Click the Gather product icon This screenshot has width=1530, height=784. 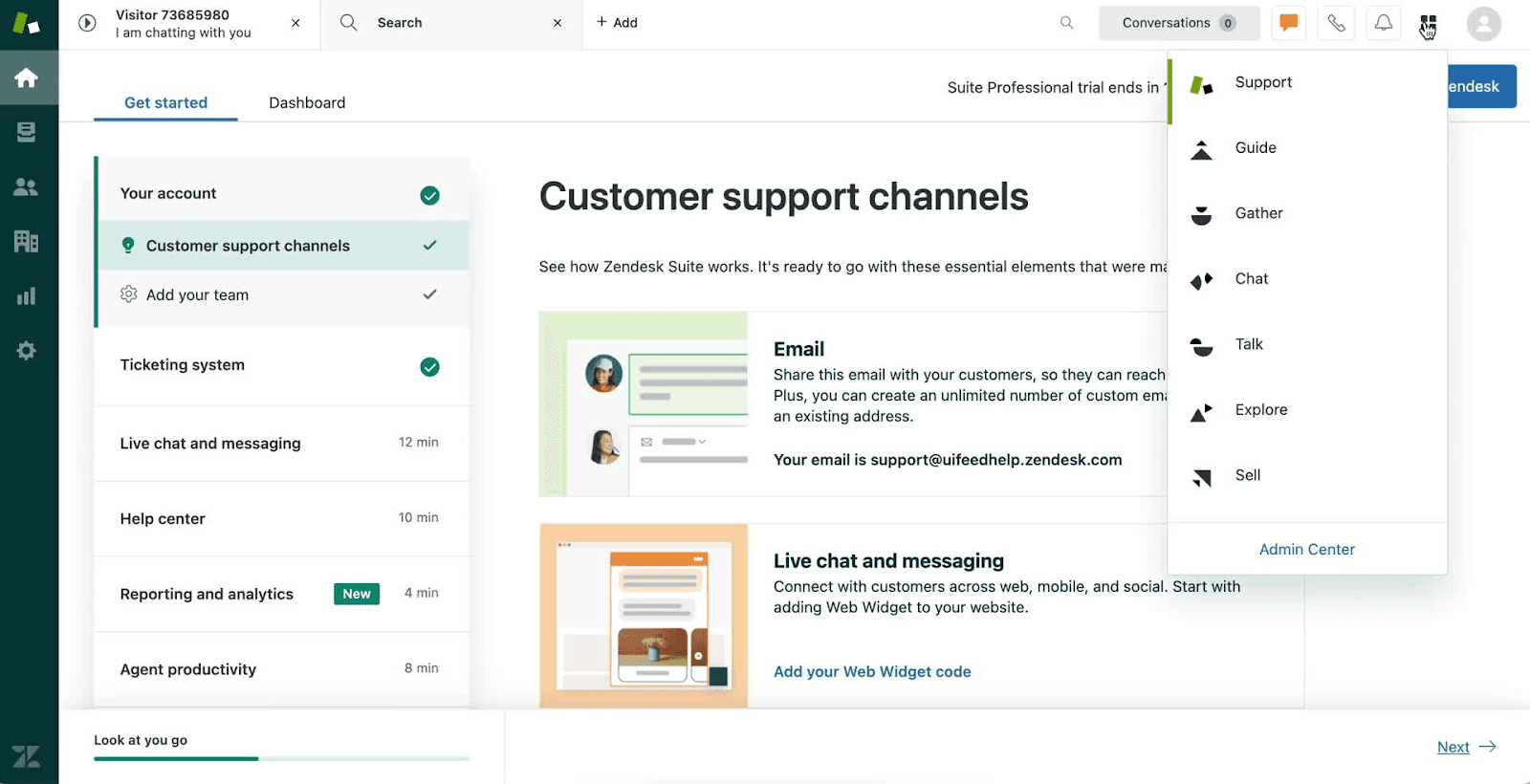[x=1202, y=215]
